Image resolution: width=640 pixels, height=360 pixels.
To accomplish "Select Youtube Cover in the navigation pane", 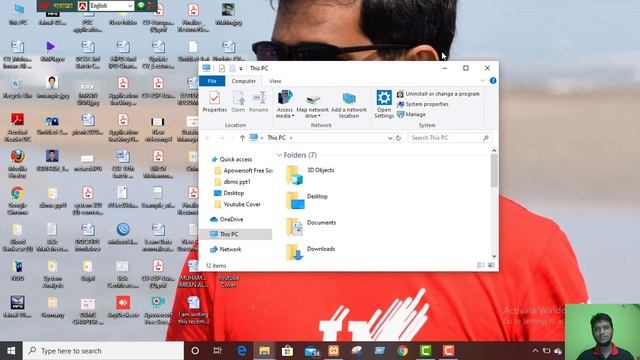I will [x=237, y=204].
